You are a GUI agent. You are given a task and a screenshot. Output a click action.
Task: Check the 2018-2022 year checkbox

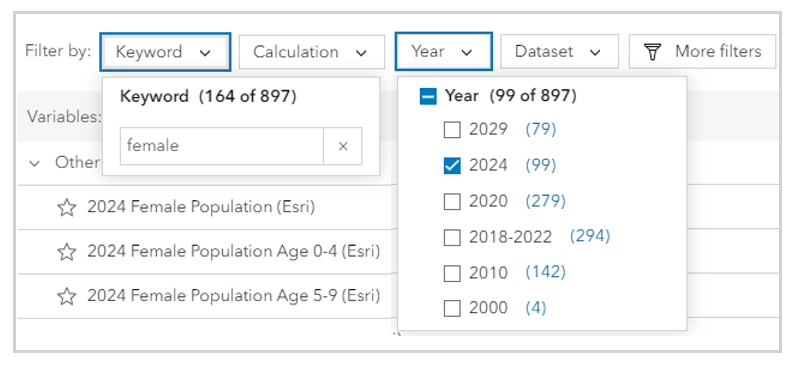[x=452, y=237]
